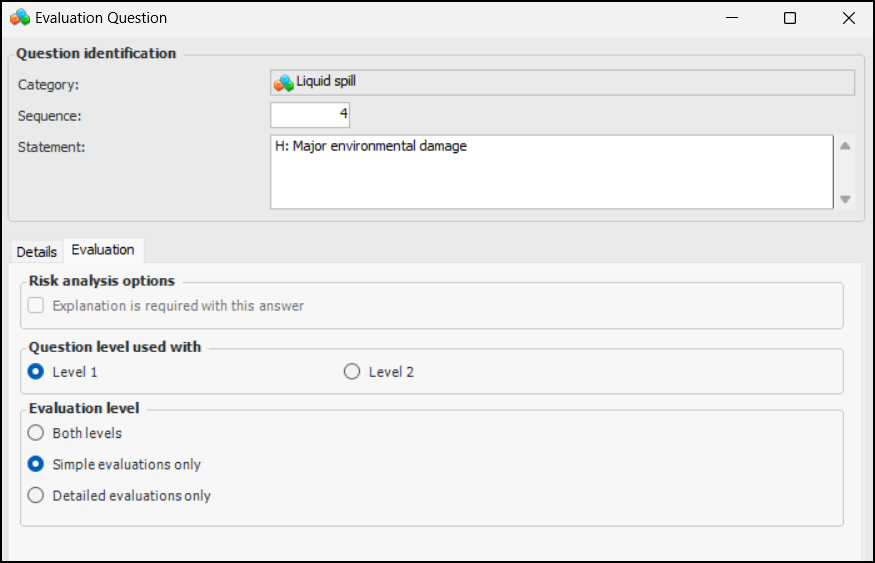Switch to the Details tab

click(37, 252)
